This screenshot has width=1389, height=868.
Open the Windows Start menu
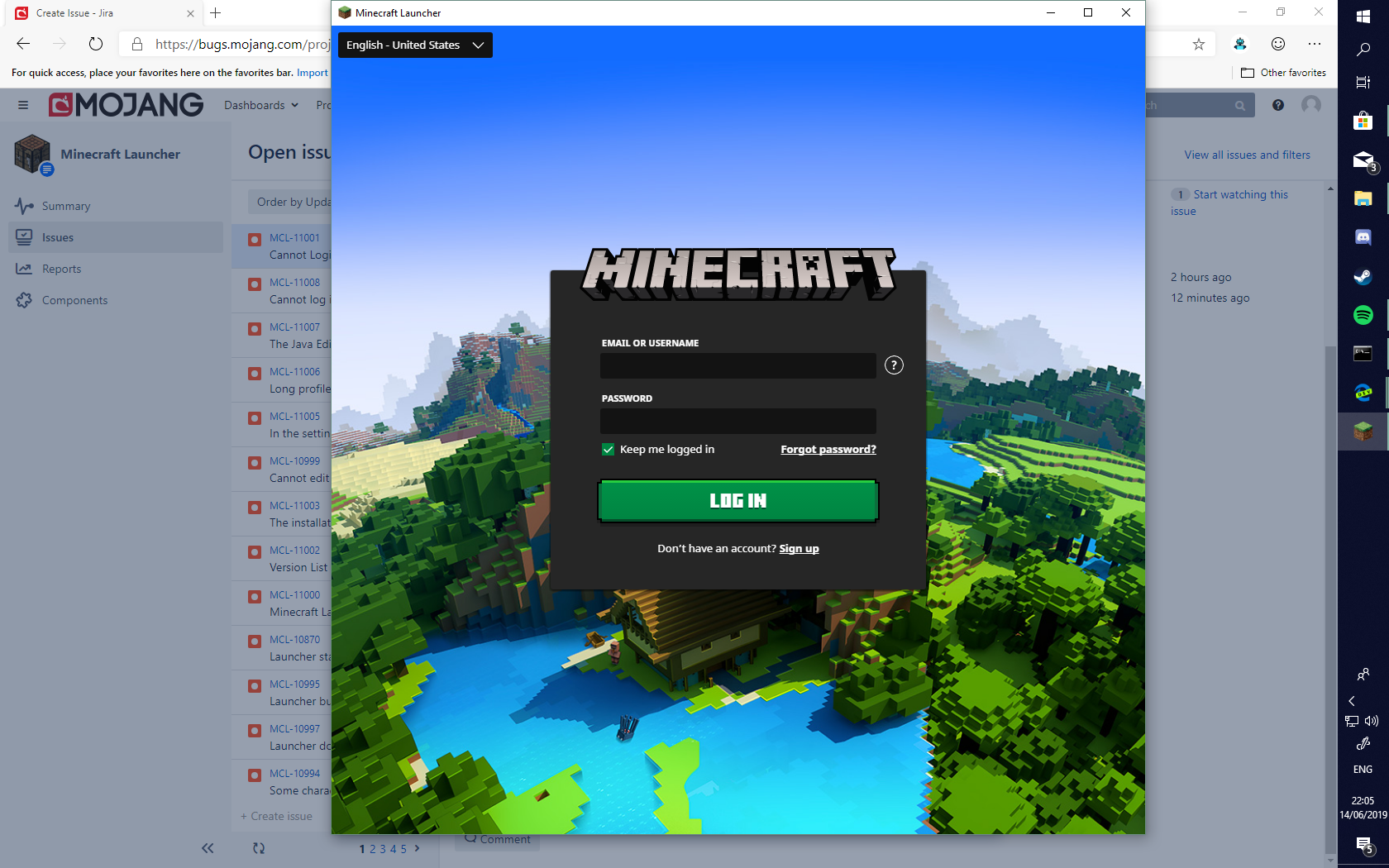1363,17
